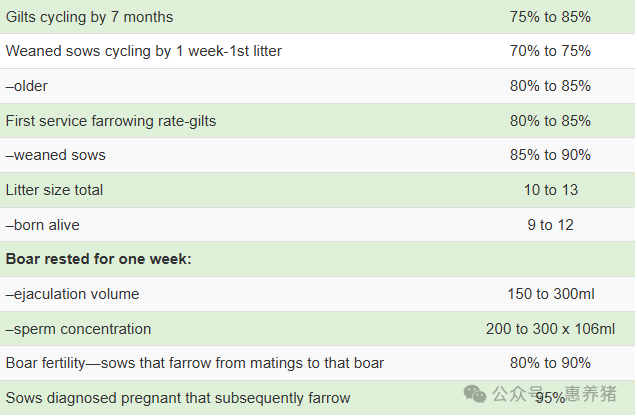Select the 'Litter size total' label
637x419 pixels.
tap(54, 190)
